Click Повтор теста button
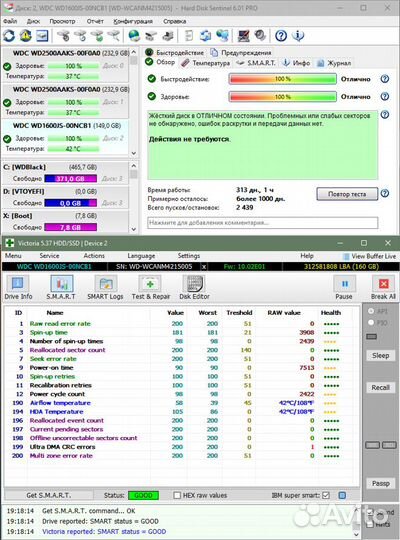 (347, 194)
